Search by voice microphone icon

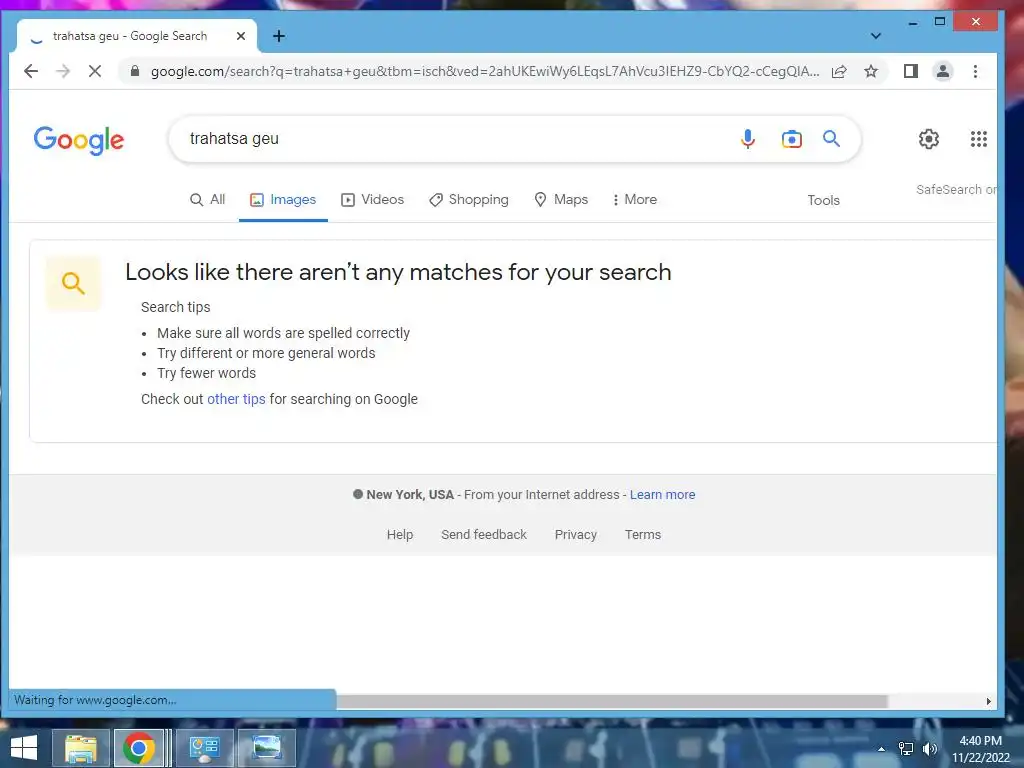748,138
